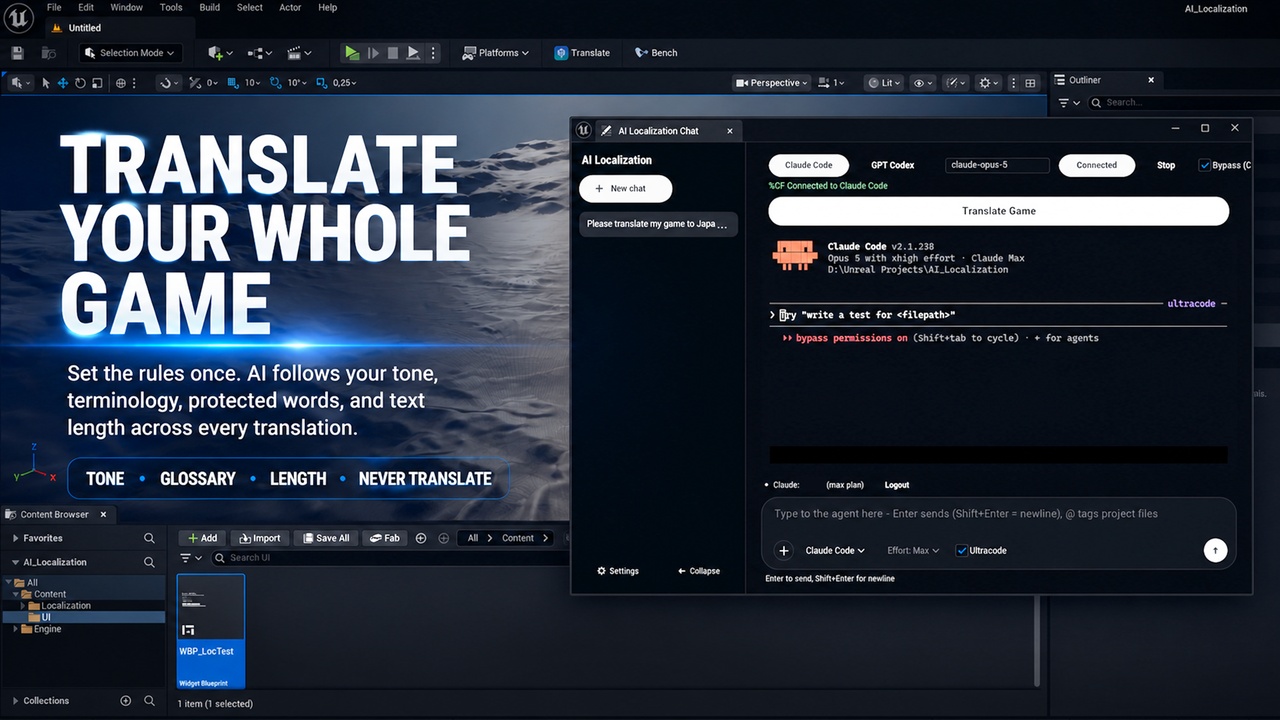Open surface snapping dropdown in viewport toolbar
This screenshot has width=1280, height=720.
[168, 83]
